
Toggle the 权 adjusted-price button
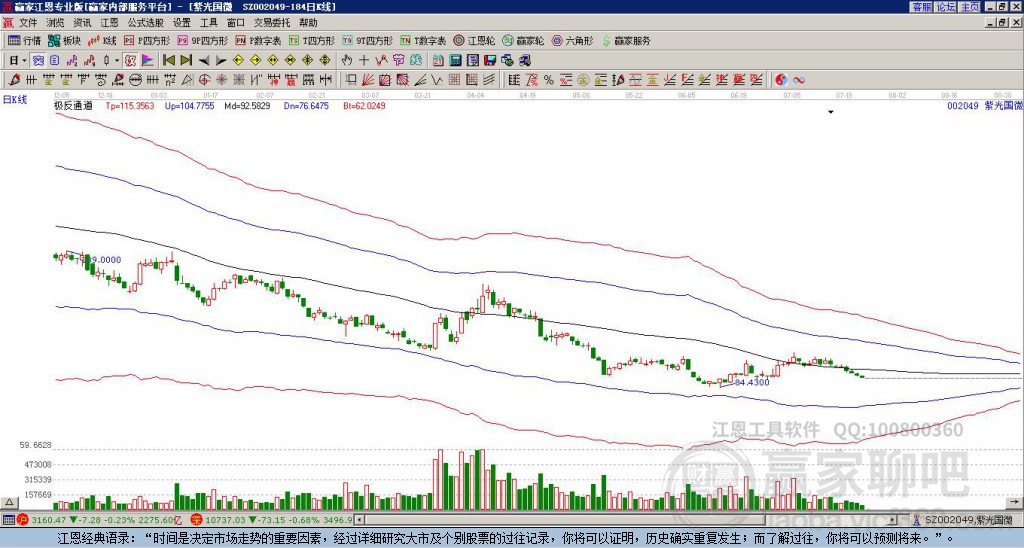(x=130, y=61)
